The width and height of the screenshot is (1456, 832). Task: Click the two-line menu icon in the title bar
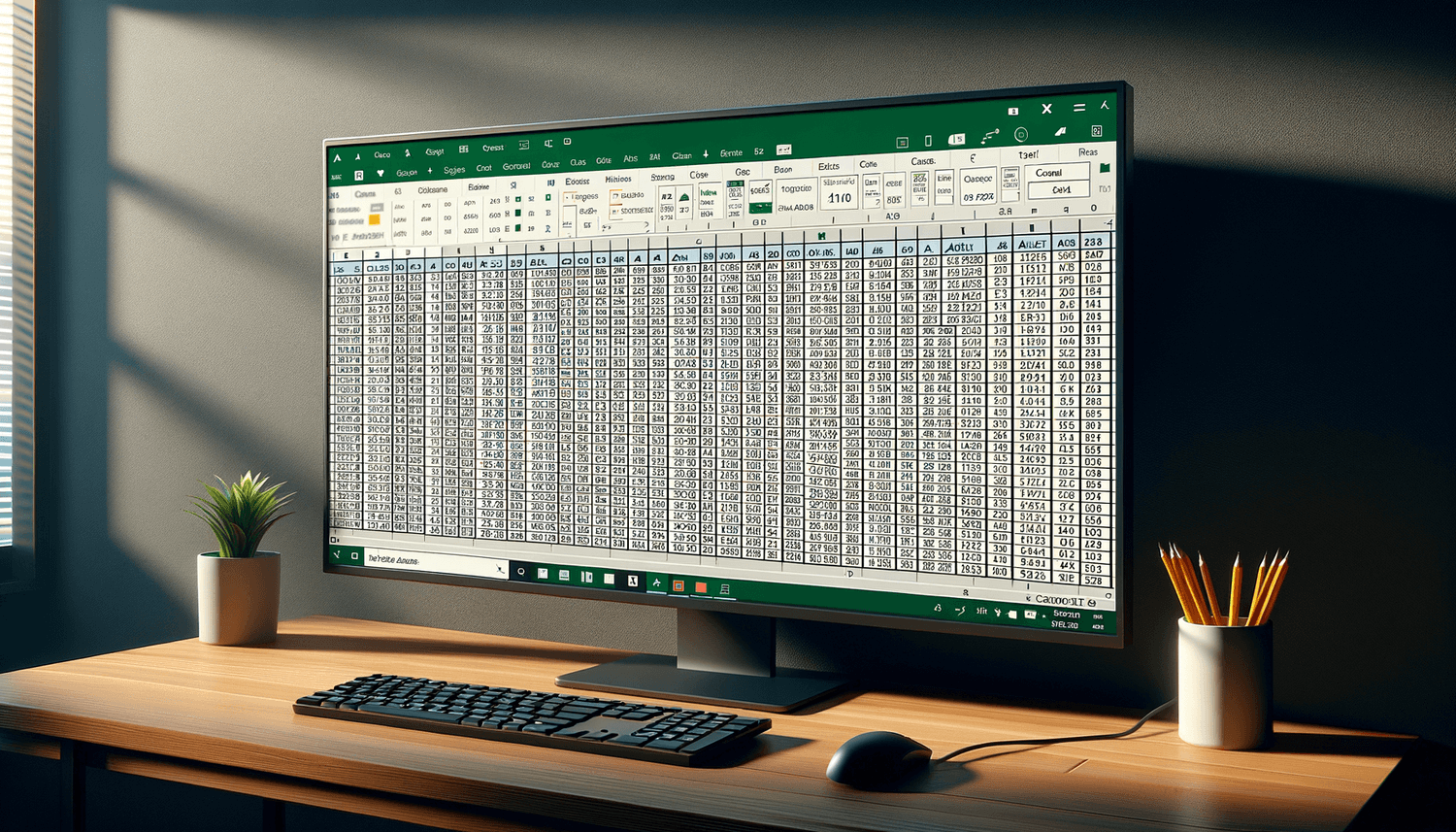tap(1078, 107)
